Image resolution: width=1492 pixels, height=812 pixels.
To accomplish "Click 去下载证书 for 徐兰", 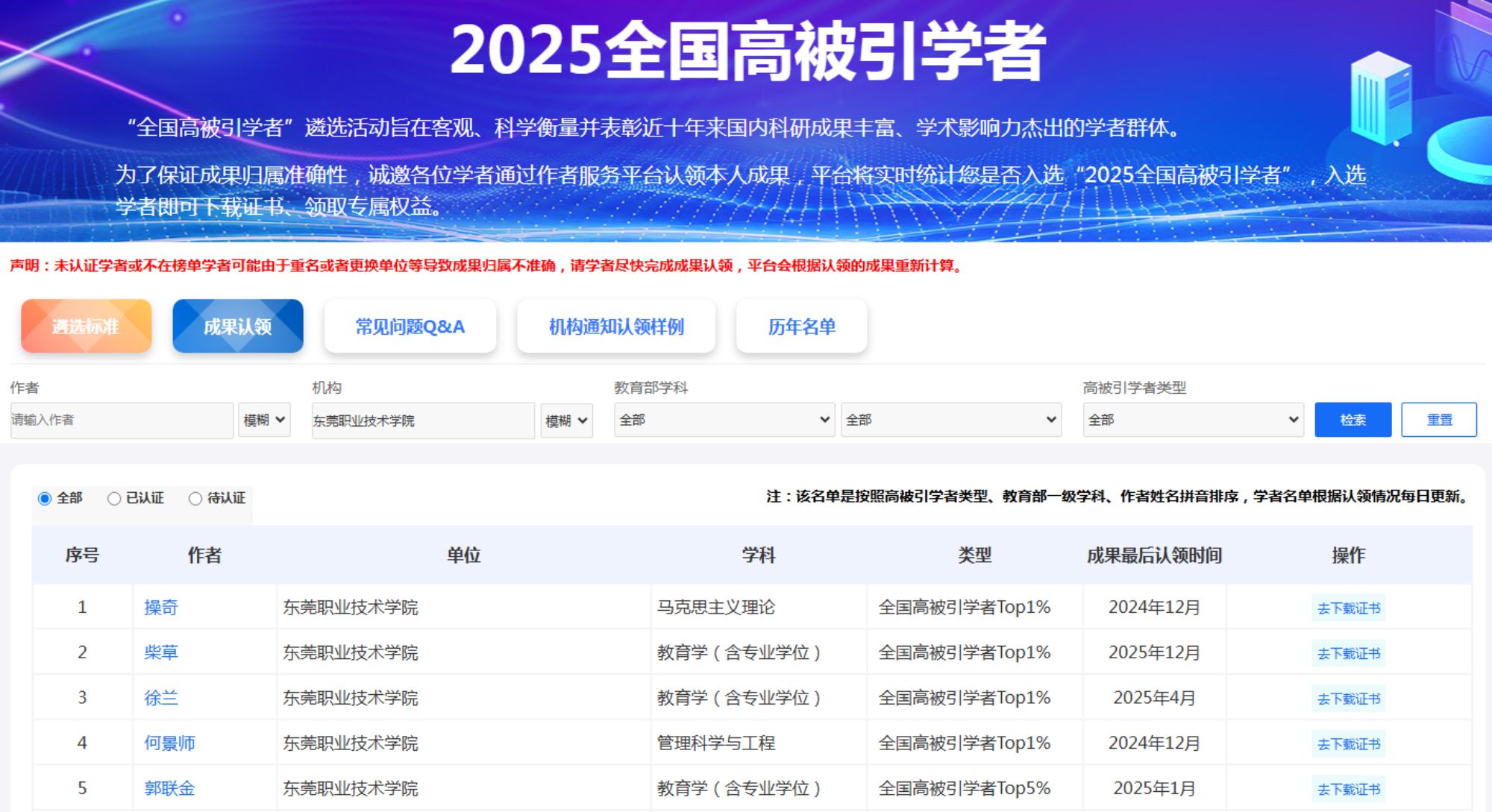I will tap(1348, 699).
